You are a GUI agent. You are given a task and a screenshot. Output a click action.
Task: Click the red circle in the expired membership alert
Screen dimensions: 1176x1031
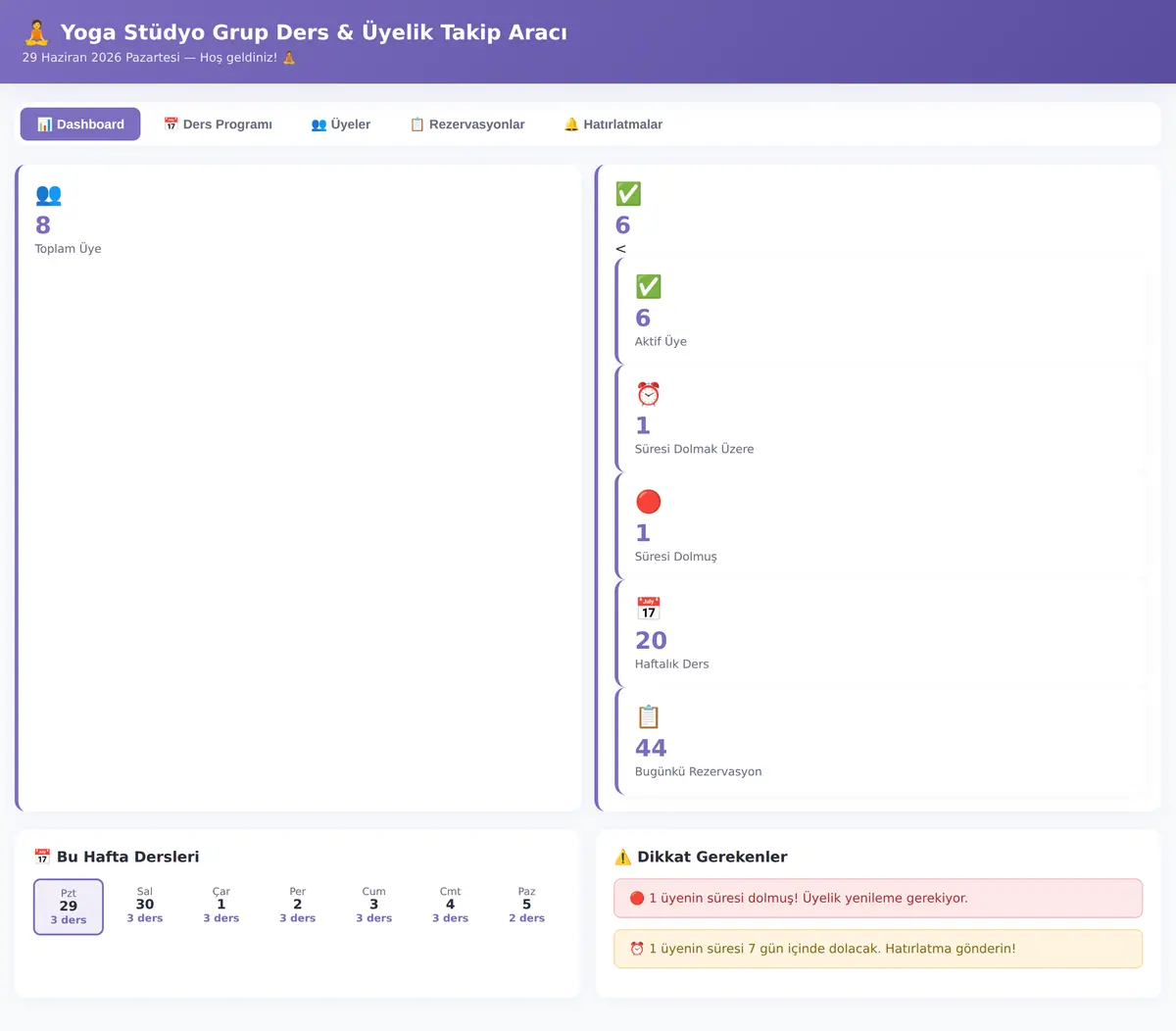[x=637, y=898]
